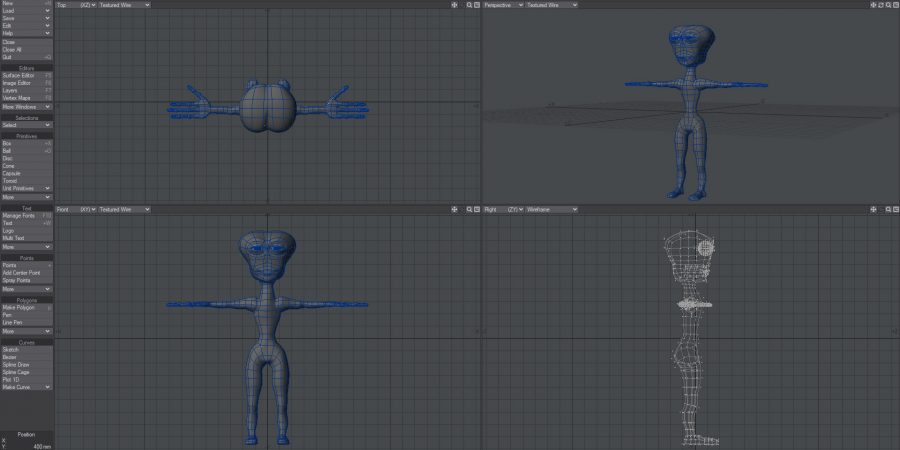Open the Edit menu
The width and height of the screenshot is (900, 450).
coord(26,25)
